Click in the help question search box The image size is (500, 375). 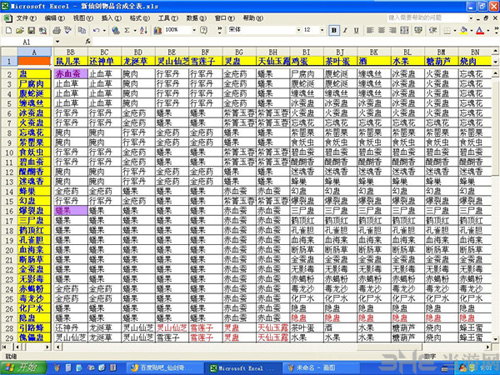pyautogui.click(x=428, y=18)
